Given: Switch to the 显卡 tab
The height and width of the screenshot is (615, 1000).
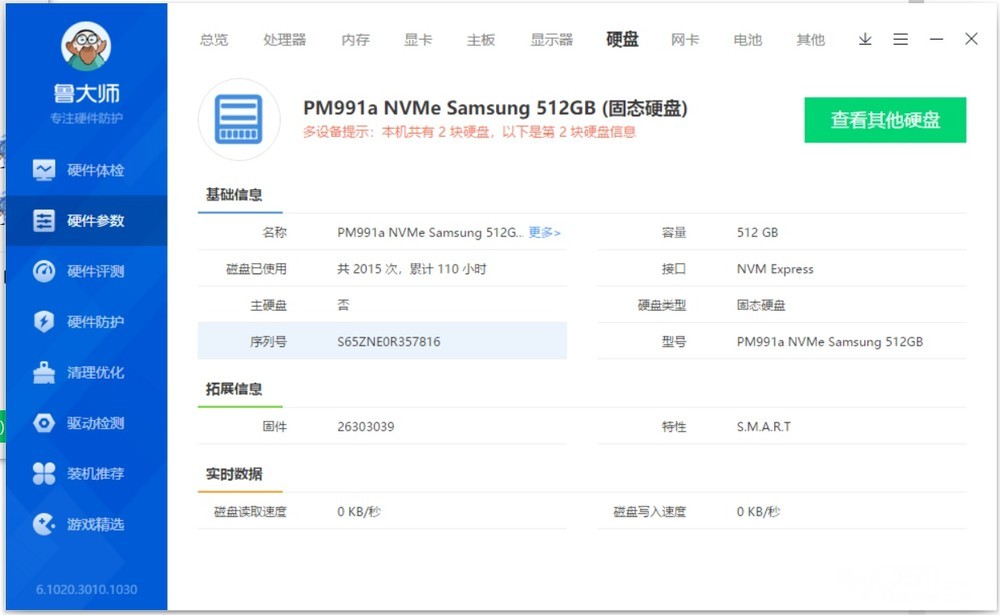Looking at the screenshot, I should point(418,40).
